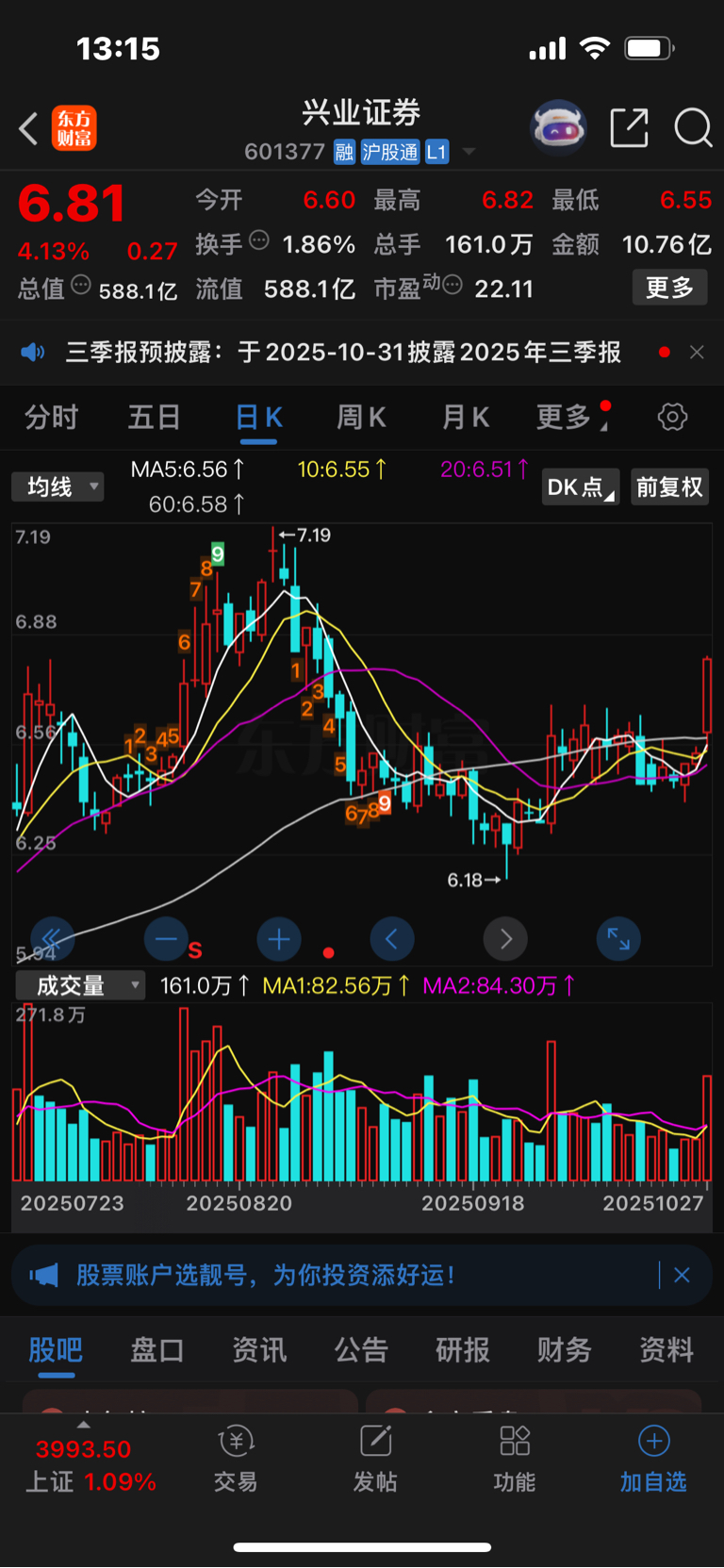The image size is (724, 1568).
Task: Tap the back arrow icon
Action: [x=28, y=128]
